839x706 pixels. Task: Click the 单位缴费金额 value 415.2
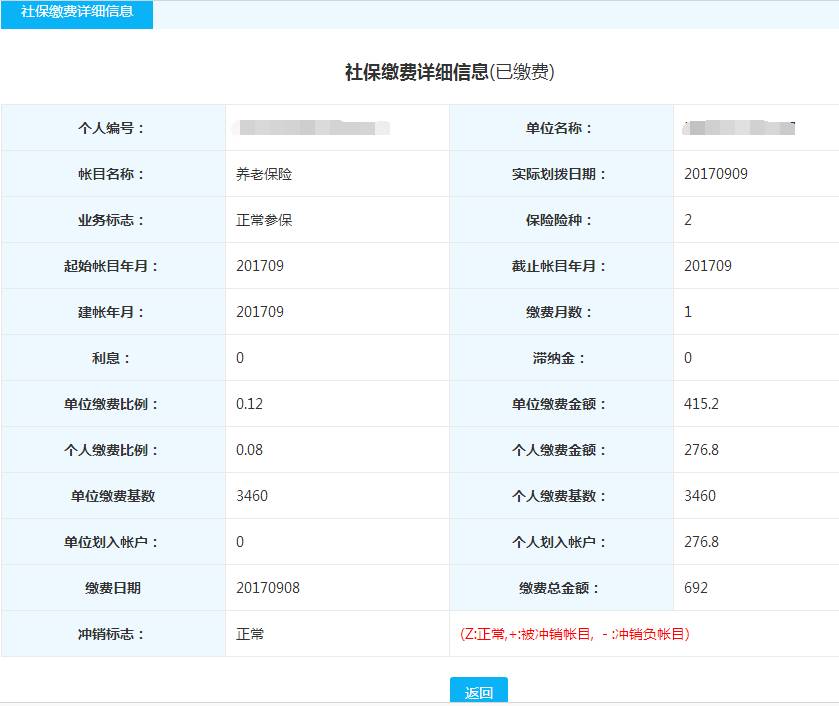[x=701, y=404]
